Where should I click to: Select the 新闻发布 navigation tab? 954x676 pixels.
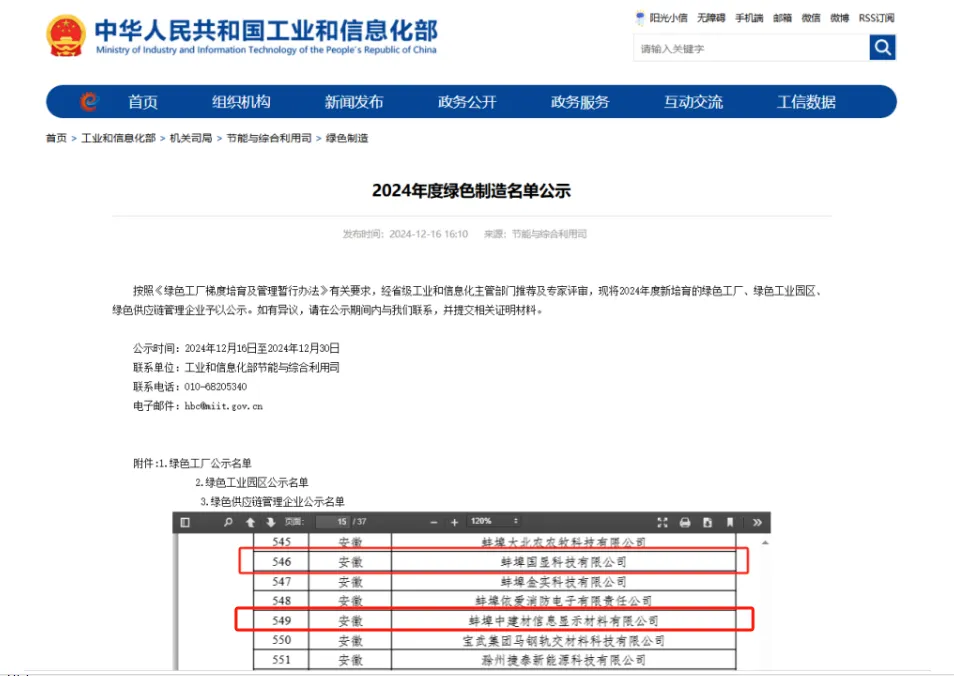pyautogui.click(x=354, y=102)
